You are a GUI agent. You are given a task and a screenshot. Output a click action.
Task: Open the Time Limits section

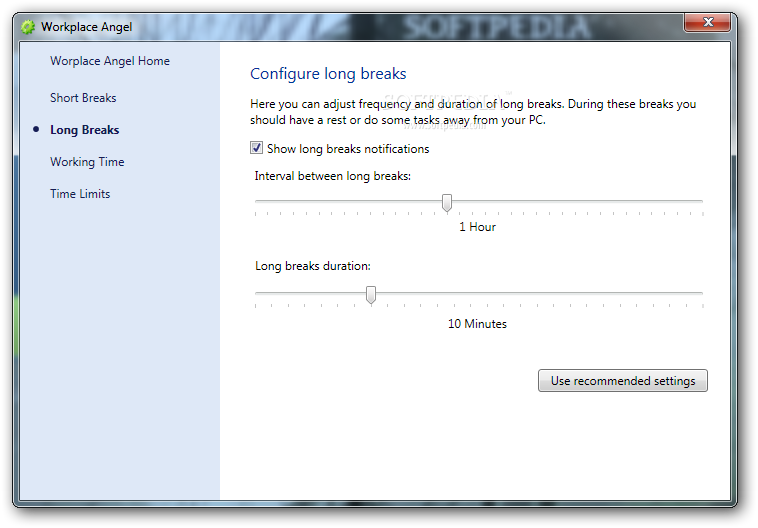[x=80, y=194]
